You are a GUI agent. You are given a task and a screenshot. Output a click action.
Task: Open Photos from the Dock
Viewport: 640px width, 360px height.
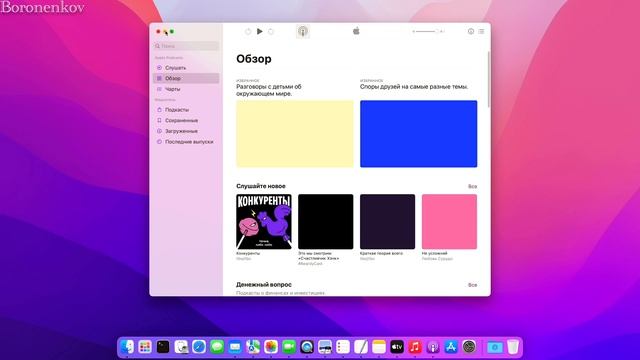tap(271, 347)
